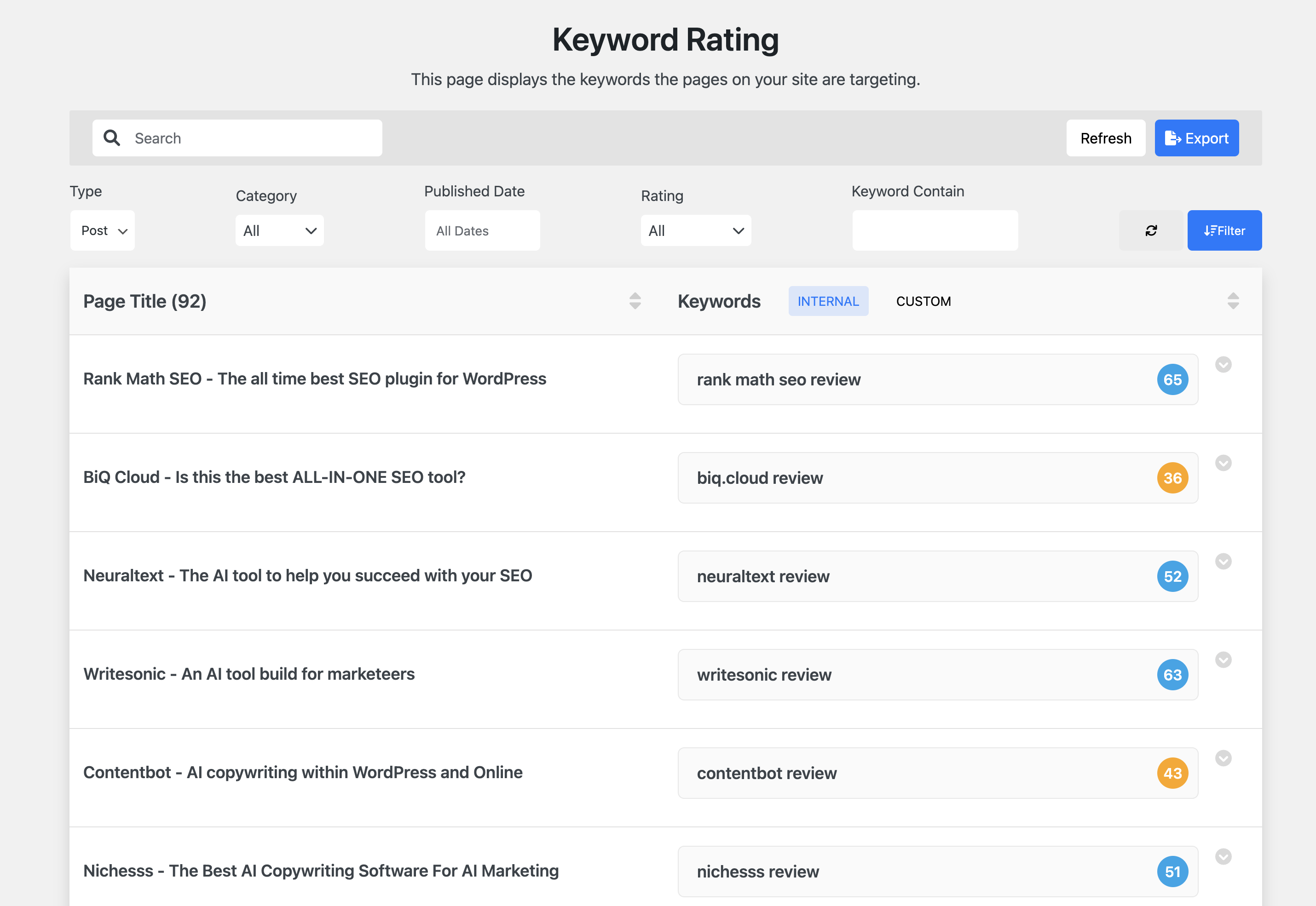The image size is (1316, 906).
Task: Sort by Page Title column arrows
Action: point(635,301)
